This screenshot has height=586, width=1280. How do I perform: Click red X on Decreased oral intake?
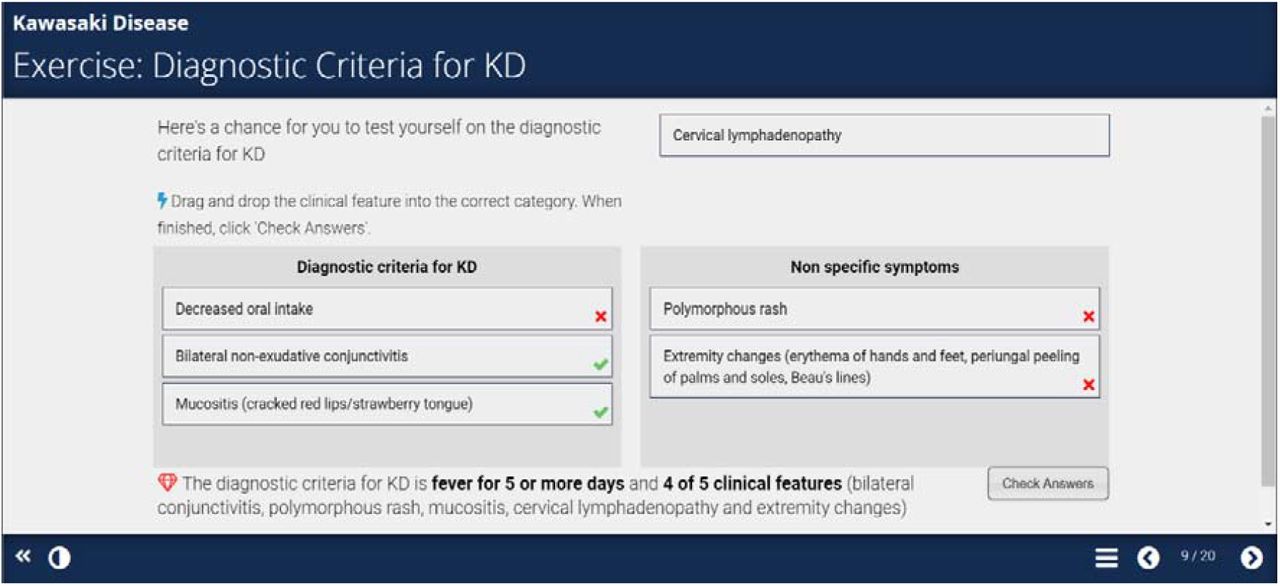click(x=601, y=317)
